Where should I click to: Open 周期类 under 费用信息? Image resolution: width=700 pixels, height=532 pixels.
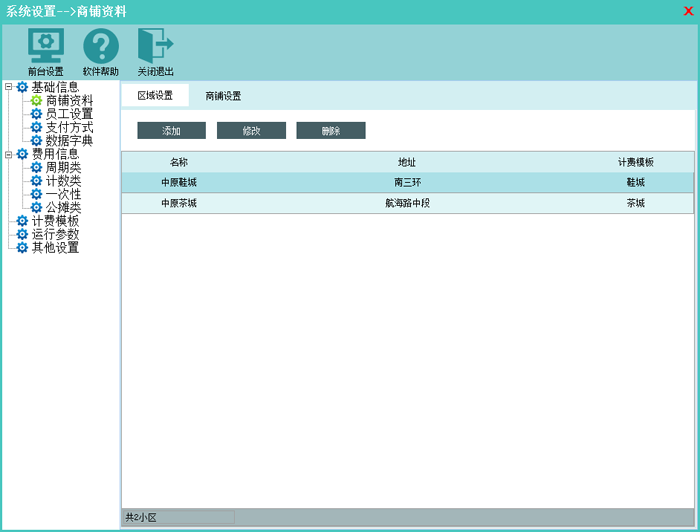click(x=63, y=168)
